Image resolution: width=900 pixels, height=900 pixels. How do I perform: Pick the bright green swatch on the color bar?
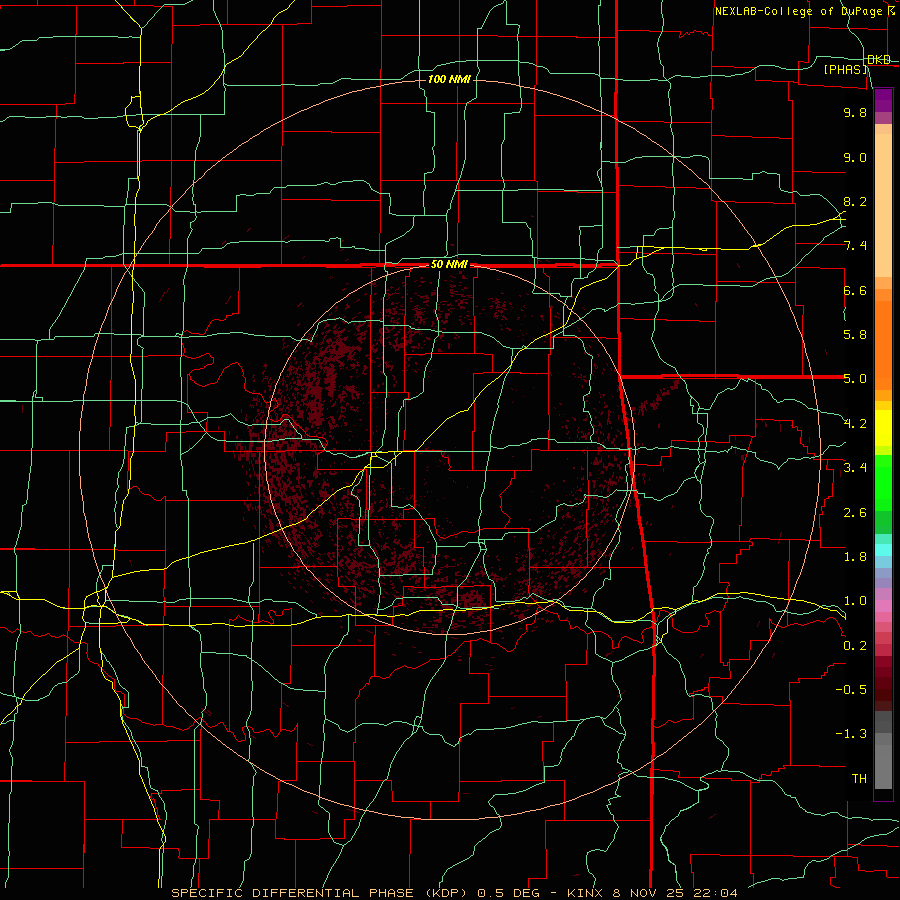[883, 483]
